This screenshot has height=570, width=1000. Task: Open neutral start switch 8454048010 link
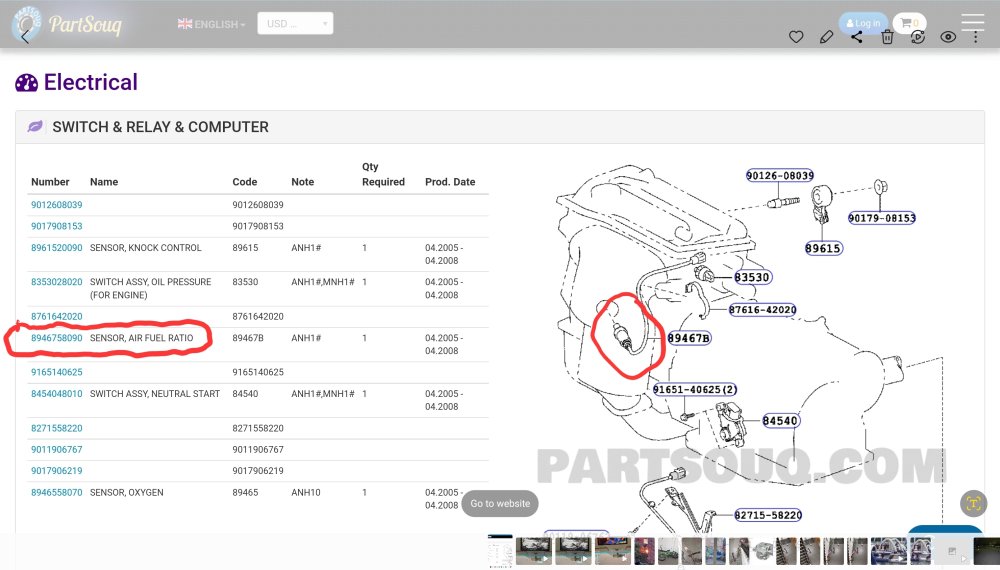[57, 394]
